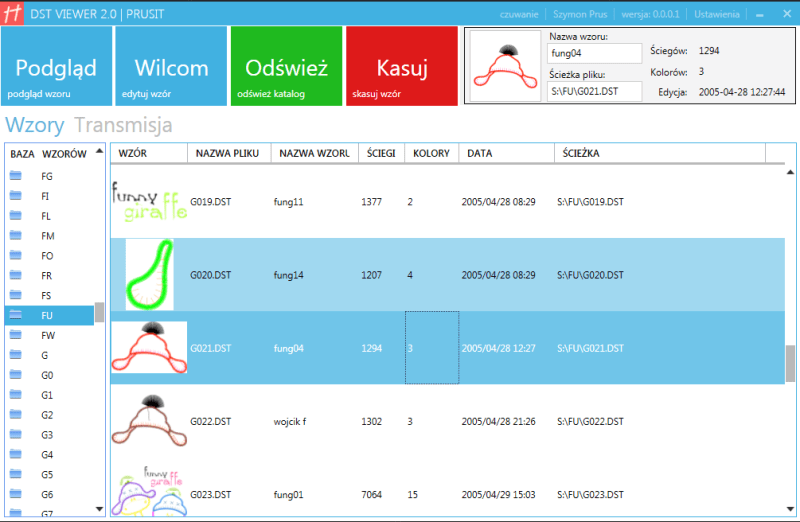
Task: Select the G5 folder icon
Action: 15,474
